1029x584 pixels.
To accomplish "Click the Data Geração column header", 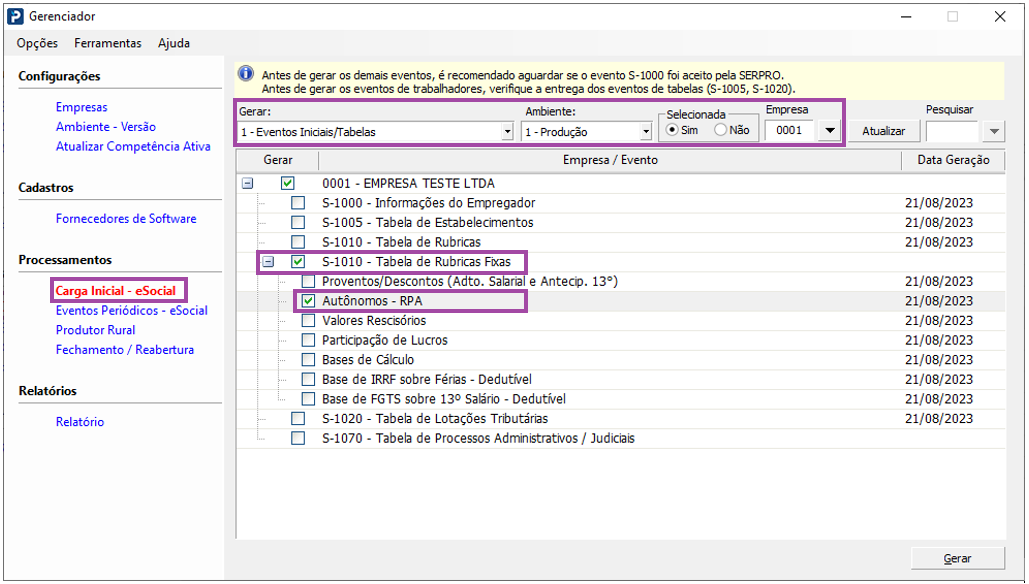I will pos(953,160).
